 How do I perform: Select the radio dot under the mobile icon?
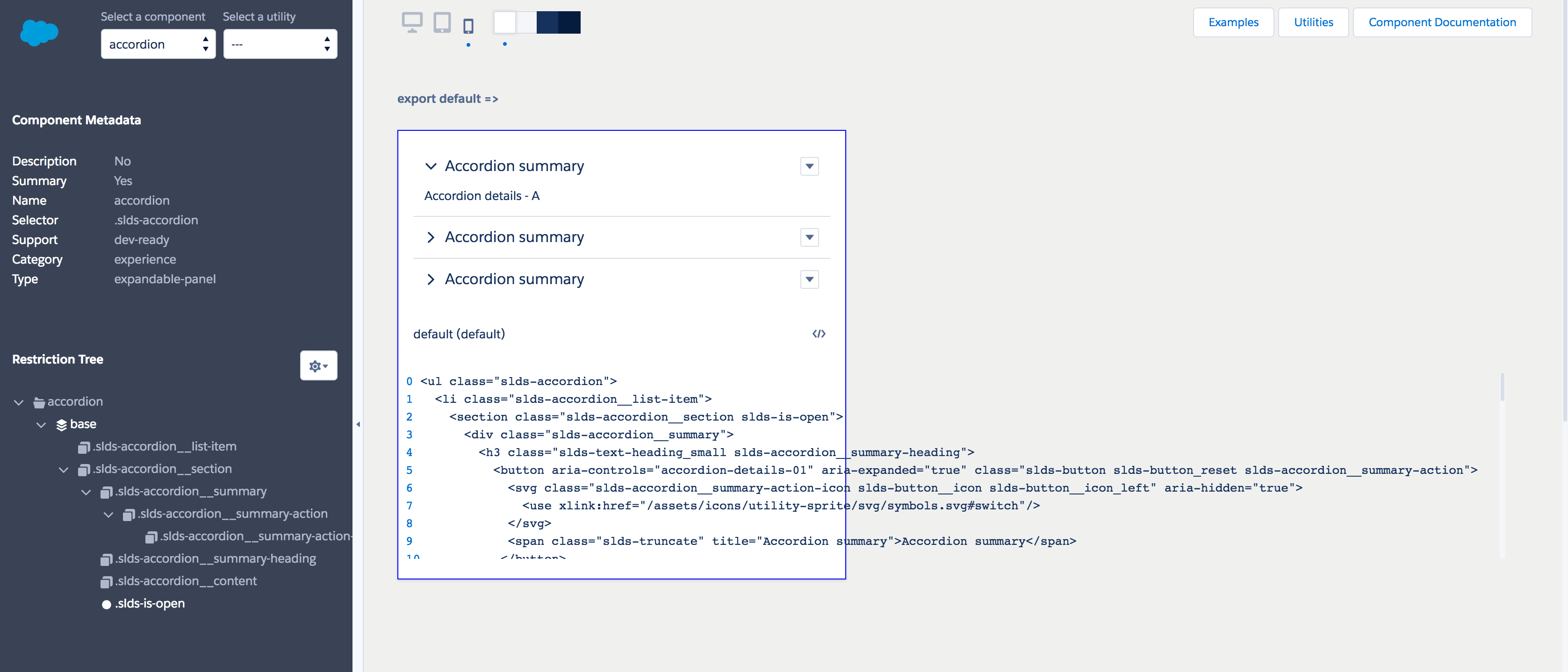click(x=469, y=44)
